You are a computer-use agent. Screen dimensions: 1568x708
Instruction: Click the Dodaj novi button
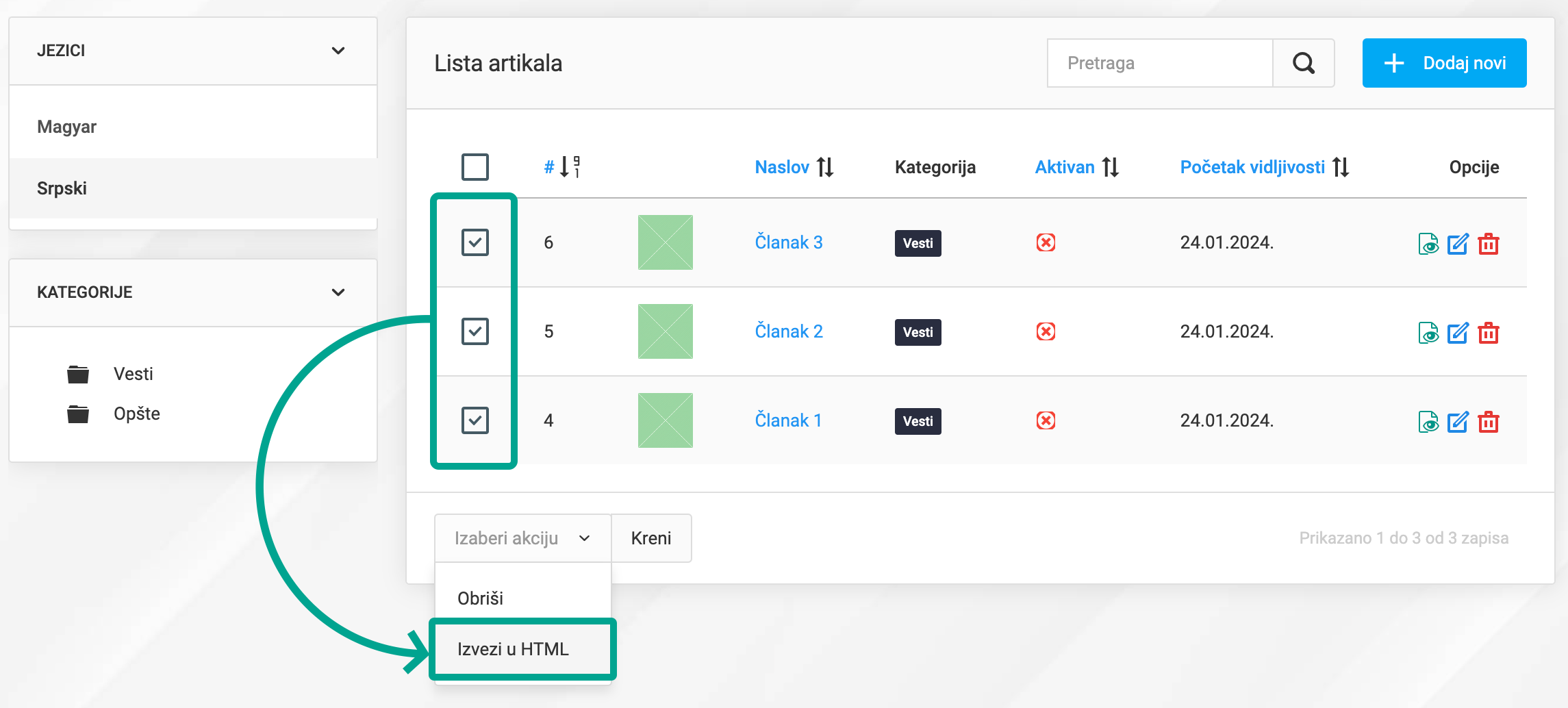pos(1443,63)
